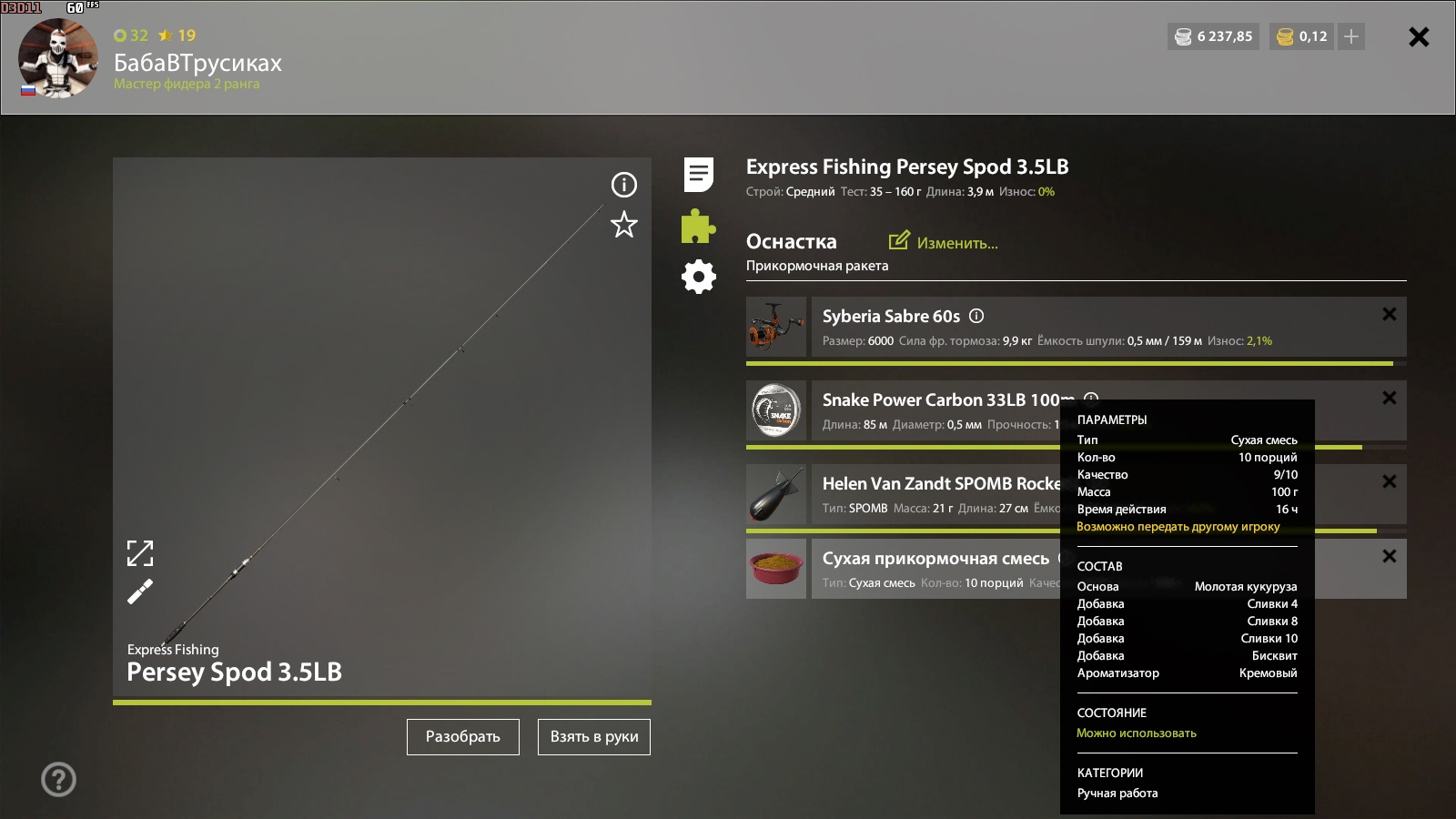Click the Взять в руки button
Image resolution: width=1456 pixels, height=819 pixels.
pos(594,737)
